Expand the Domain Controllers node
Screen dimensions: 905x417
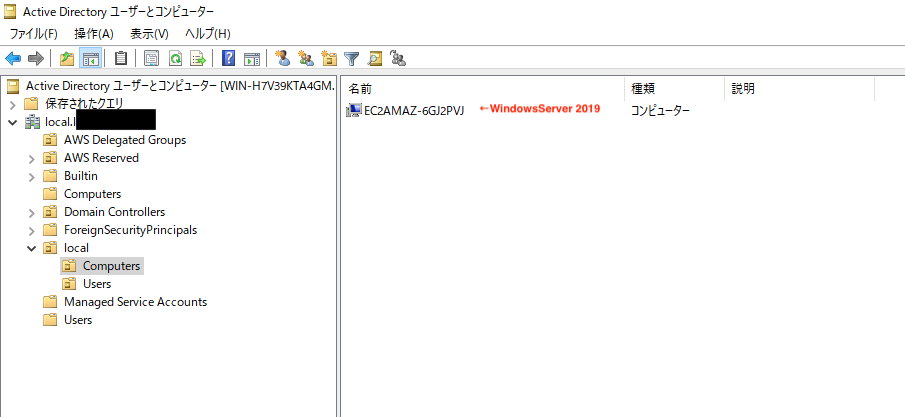click(32, 213)
